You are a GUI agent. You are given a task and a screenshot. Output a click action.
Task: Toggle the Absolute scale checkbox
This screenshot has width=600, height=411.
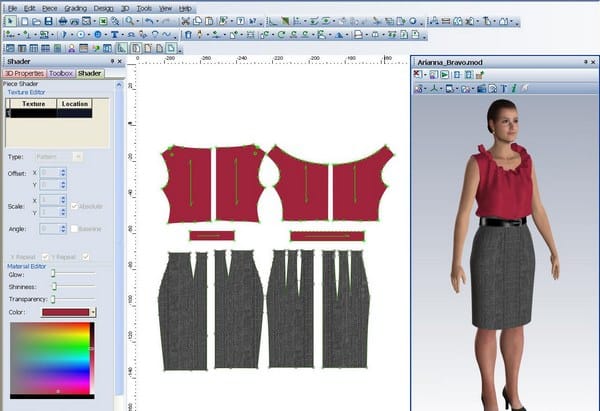point(74,206)
